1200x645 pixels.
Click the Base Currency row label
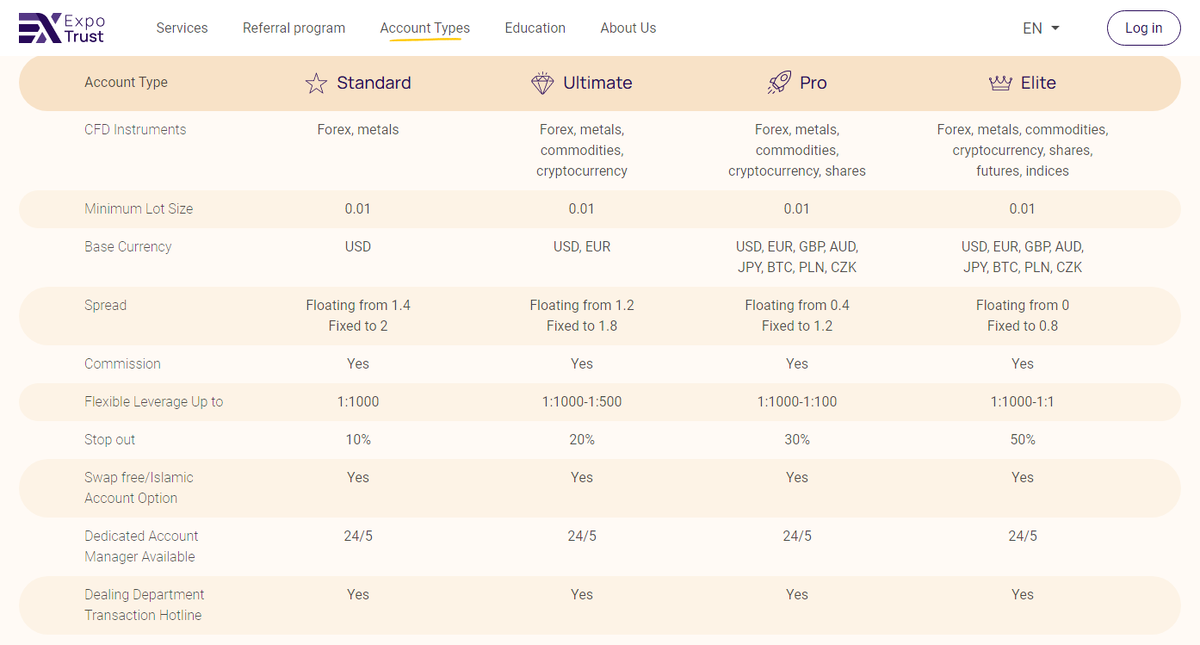tap(128, 247)
